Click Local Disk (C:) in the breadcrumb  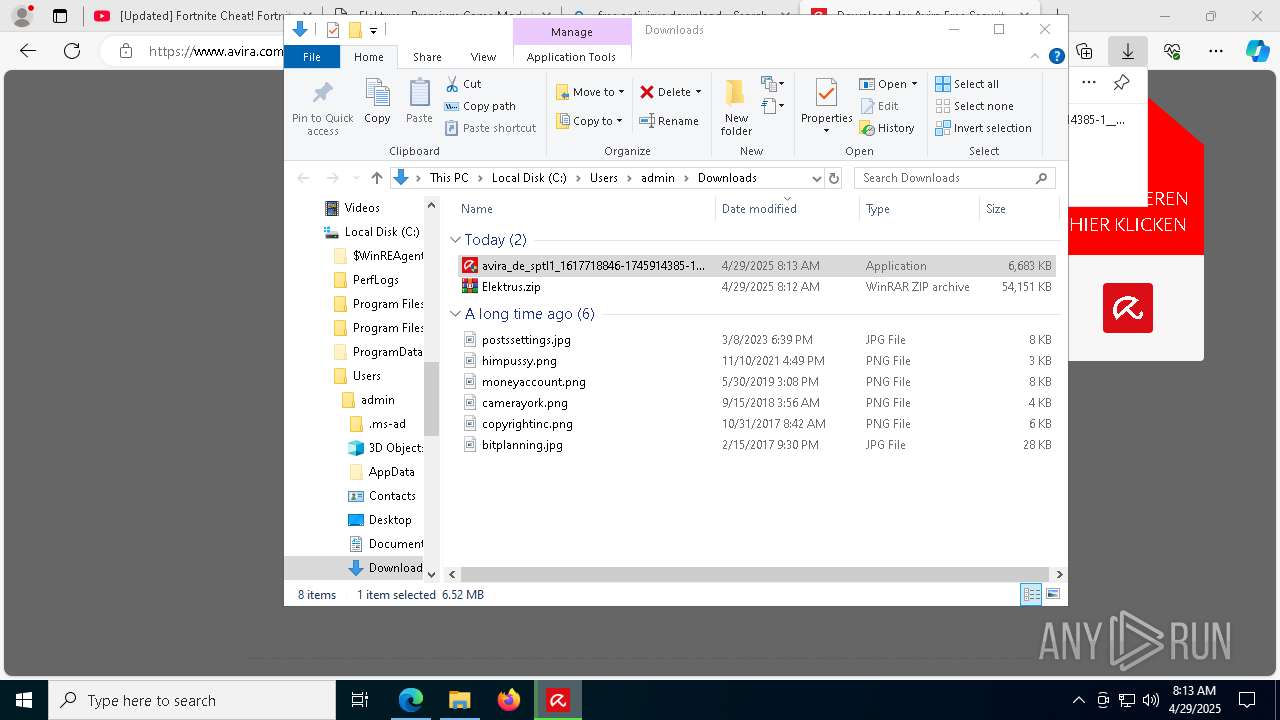click(529, 178)
